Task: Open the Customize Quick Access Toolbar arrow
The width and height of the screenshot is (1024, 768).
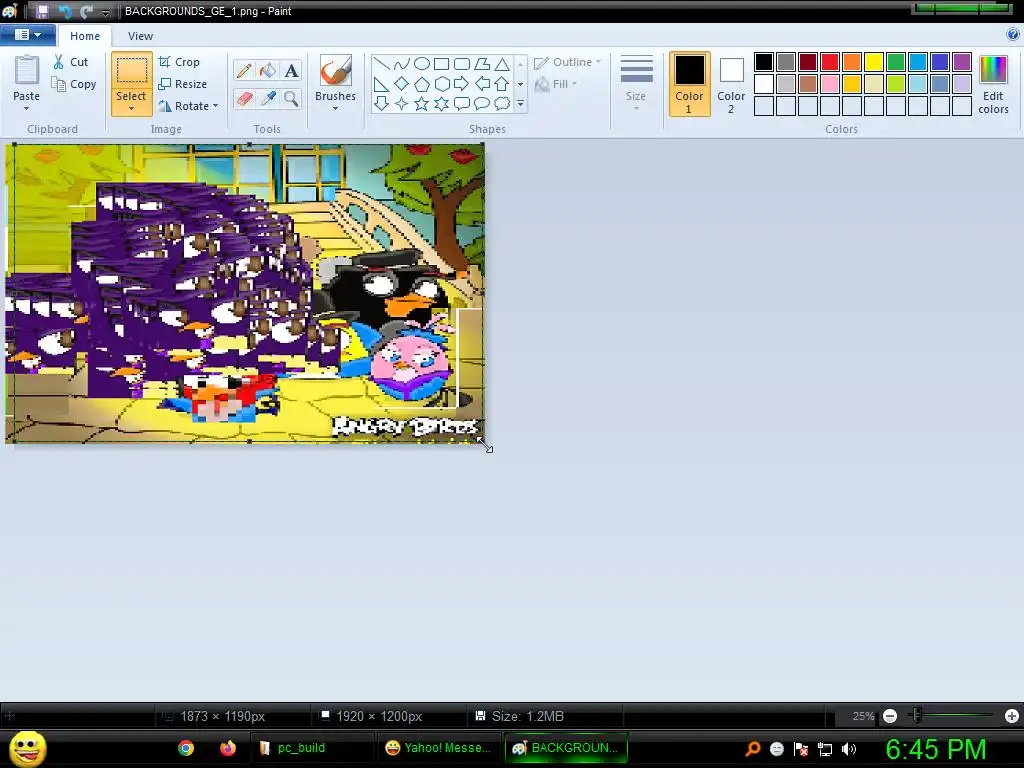Action: coord(105,12)
